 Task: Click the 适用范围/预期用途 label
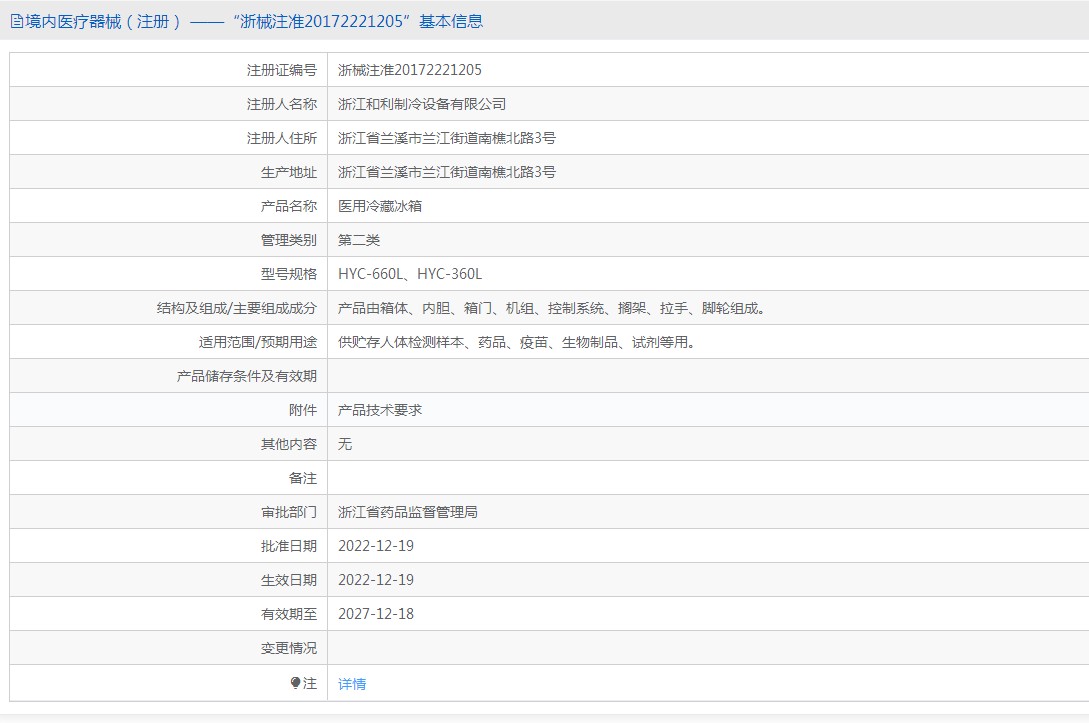click(258, 342)
